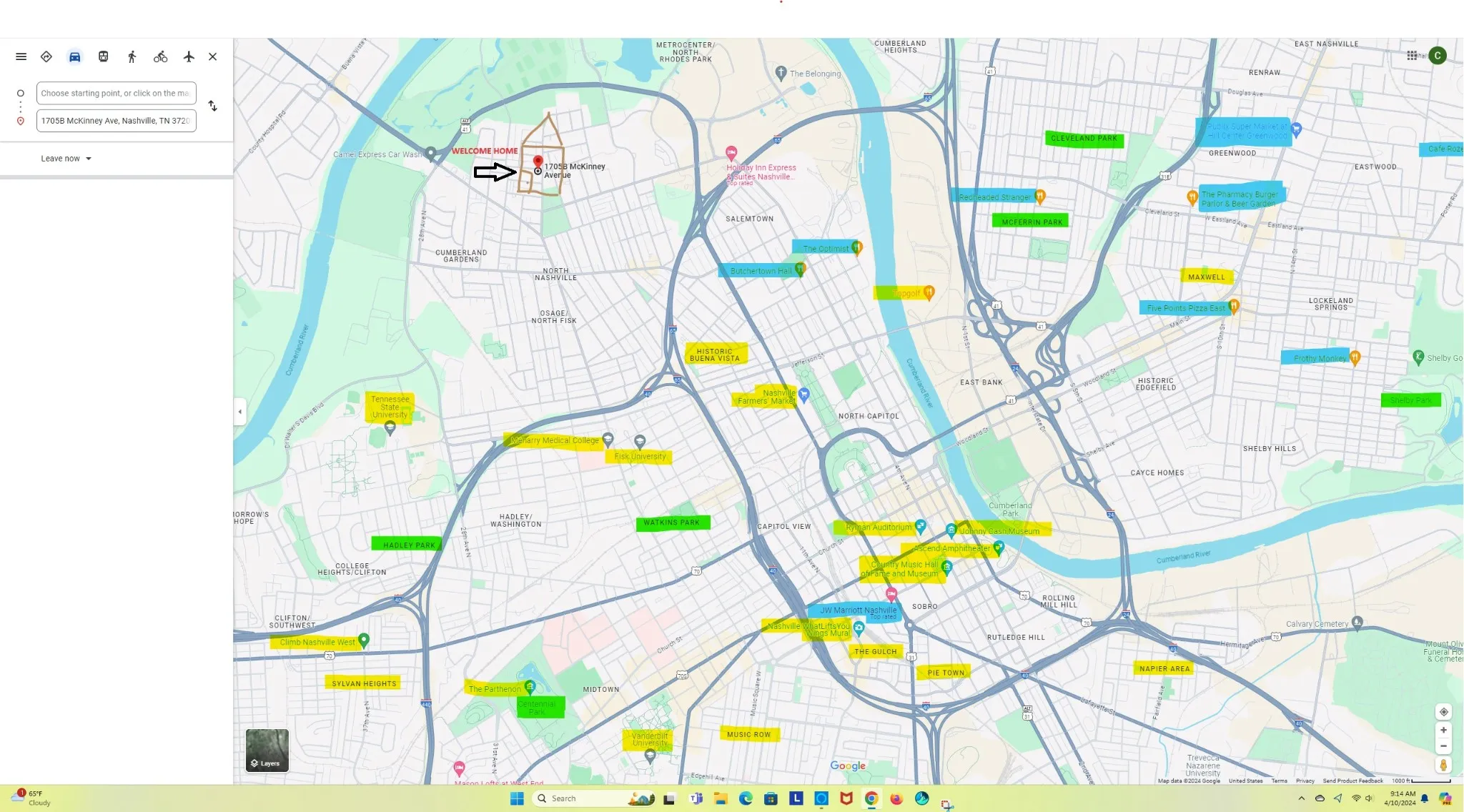Open Street View pegman
This screenshot has width=1464, height=812.
(x=1443, y=766)
